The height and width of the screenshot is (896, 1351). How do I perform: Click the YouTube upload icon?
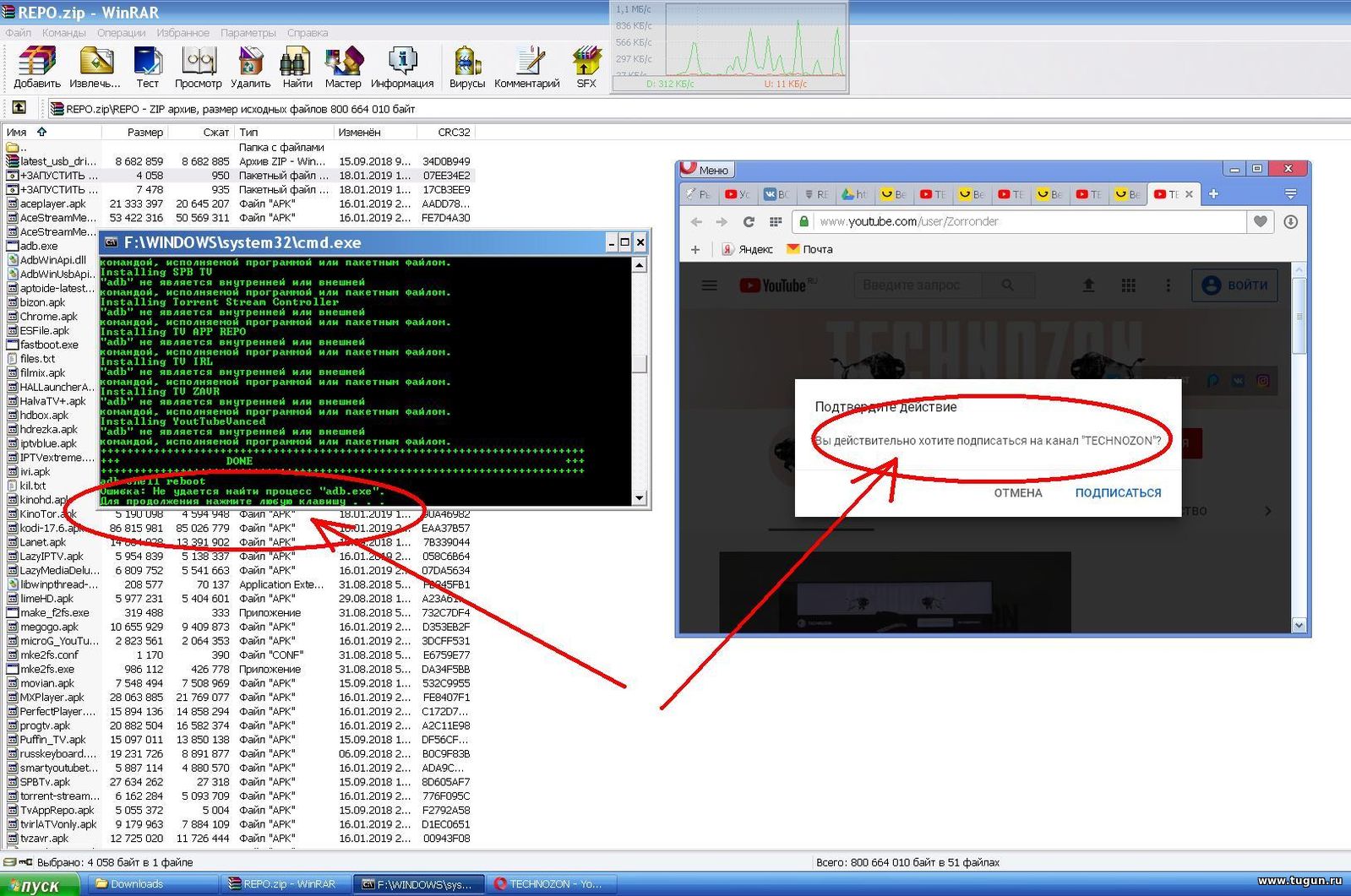pos(1088,285)
